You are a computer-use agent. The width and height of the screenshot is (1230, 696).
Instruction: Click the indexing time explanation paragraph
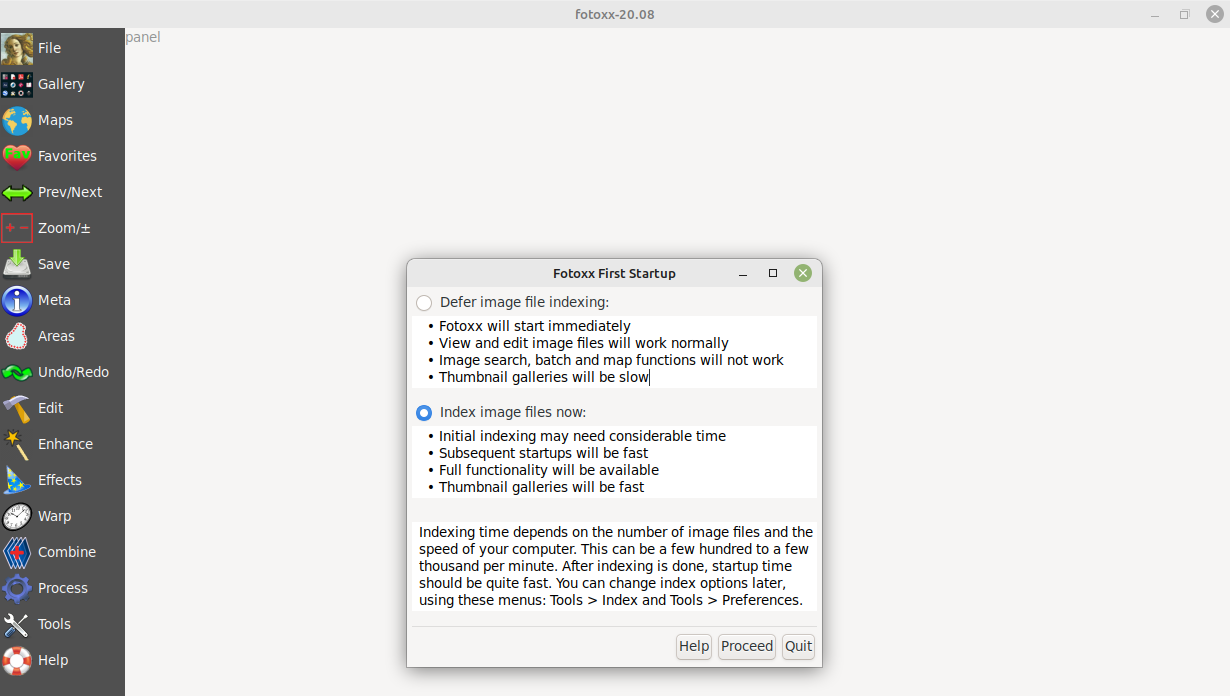615,566
